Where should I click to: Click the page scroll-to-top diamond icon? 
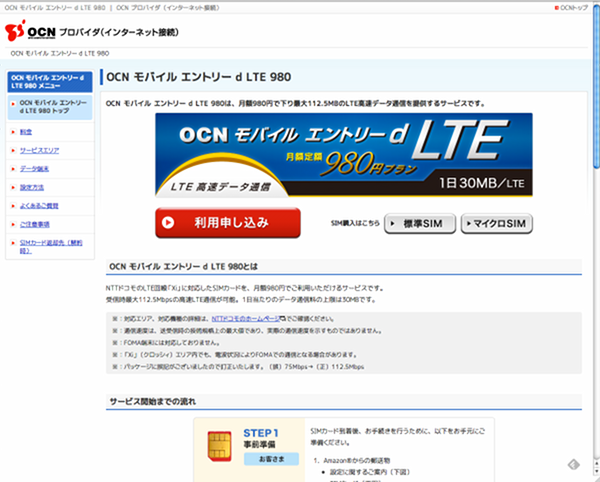coord(573,464)
